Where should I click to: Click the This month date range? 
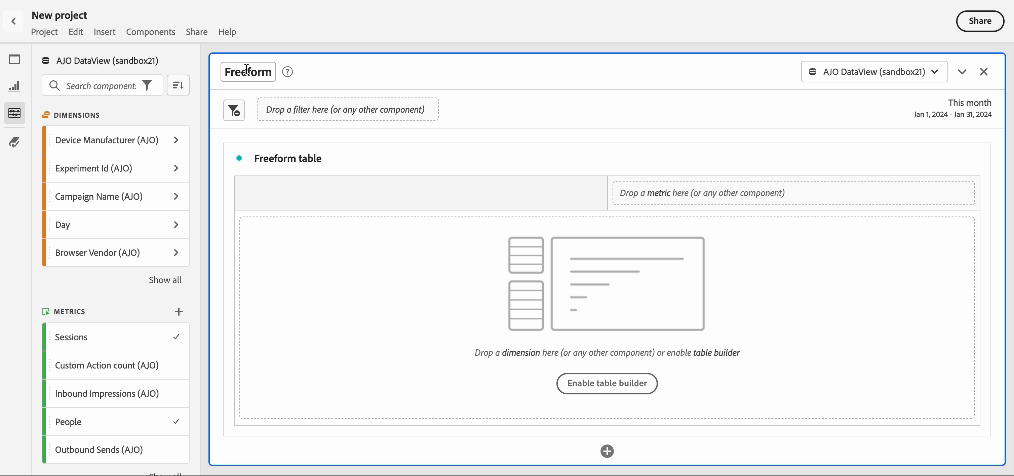tap(952, 108)
